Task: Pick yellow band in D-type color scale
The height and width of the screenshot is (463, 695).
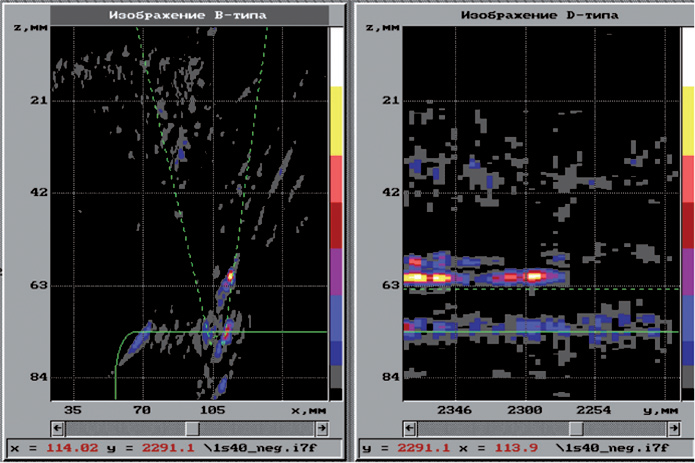Action: tap(687, 120)
